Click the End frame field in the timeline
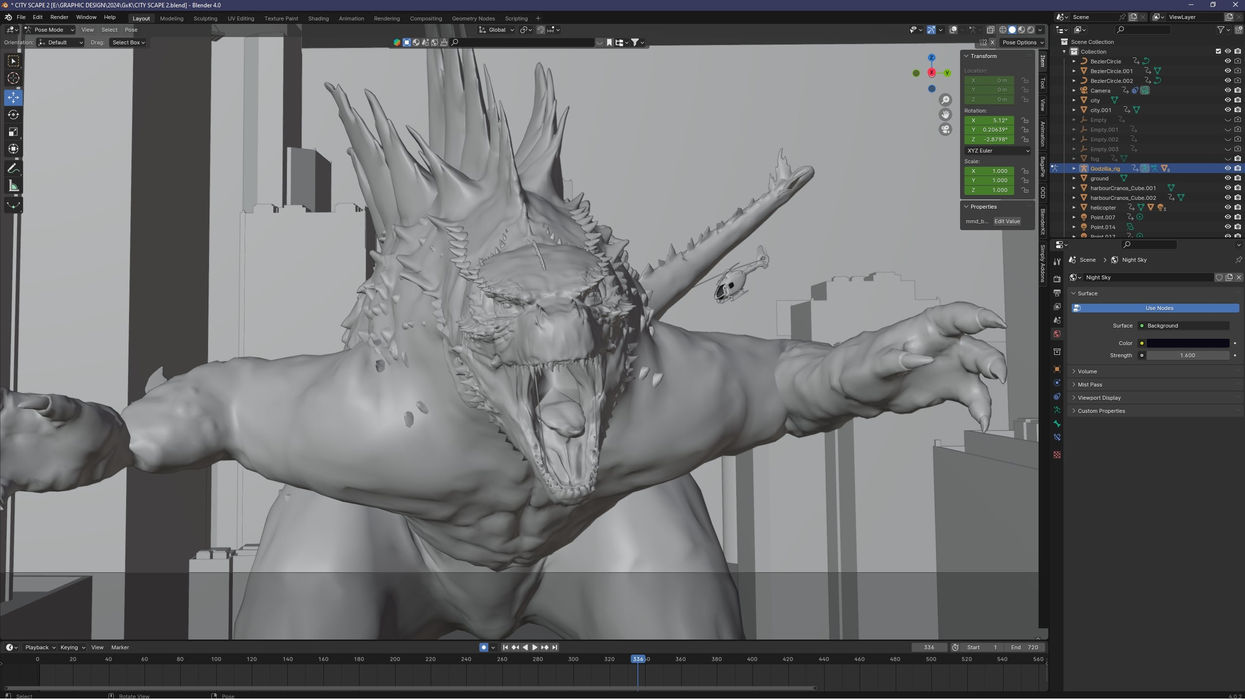The width and height of the screenshot is (1245, 700). click(x=1023, y=647)
